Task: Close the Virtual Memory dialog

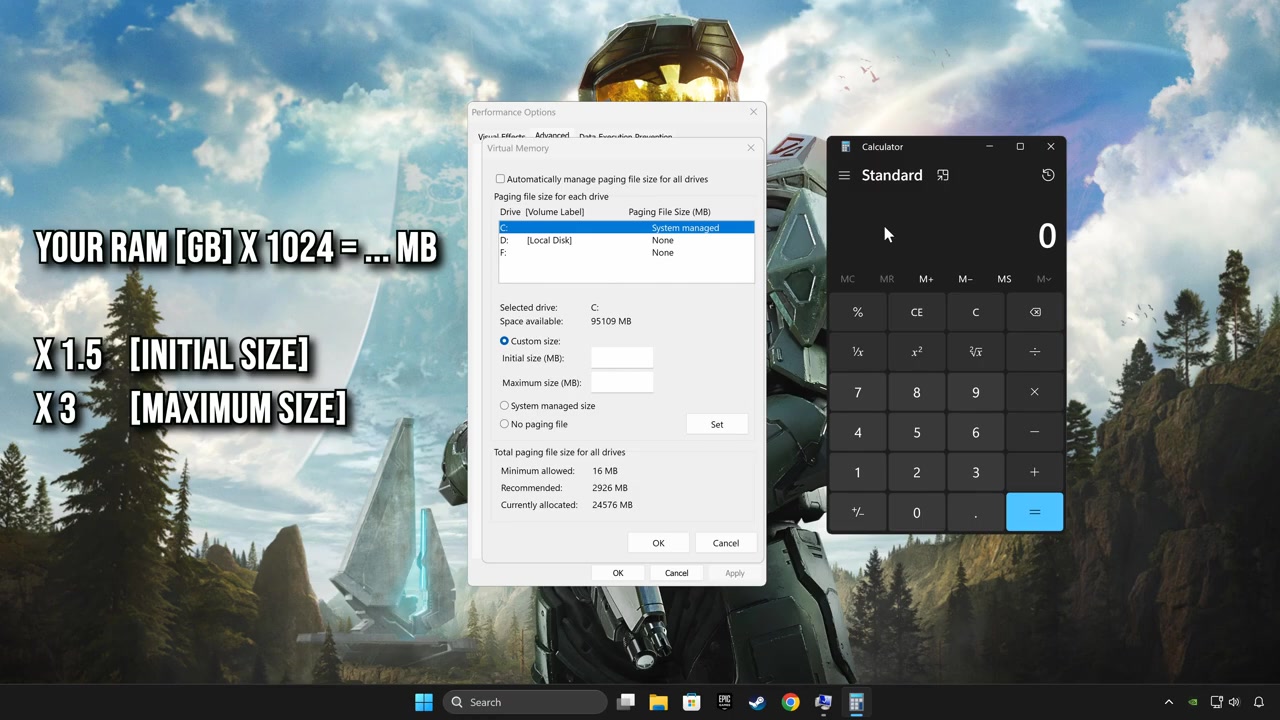Action: (751, 148)
